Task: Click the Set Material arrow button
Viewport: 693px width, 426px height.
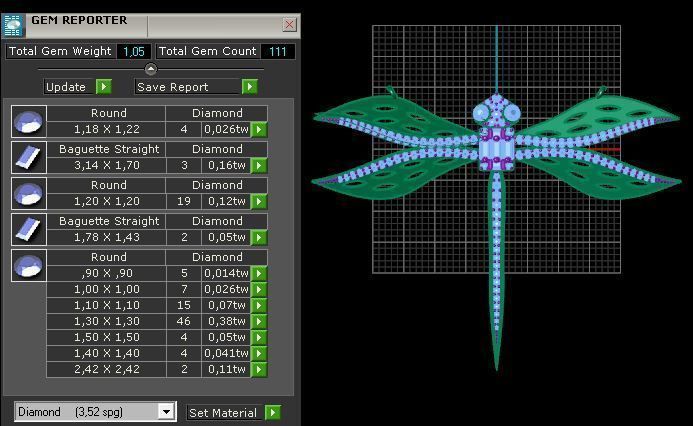Action: [273, 412]
